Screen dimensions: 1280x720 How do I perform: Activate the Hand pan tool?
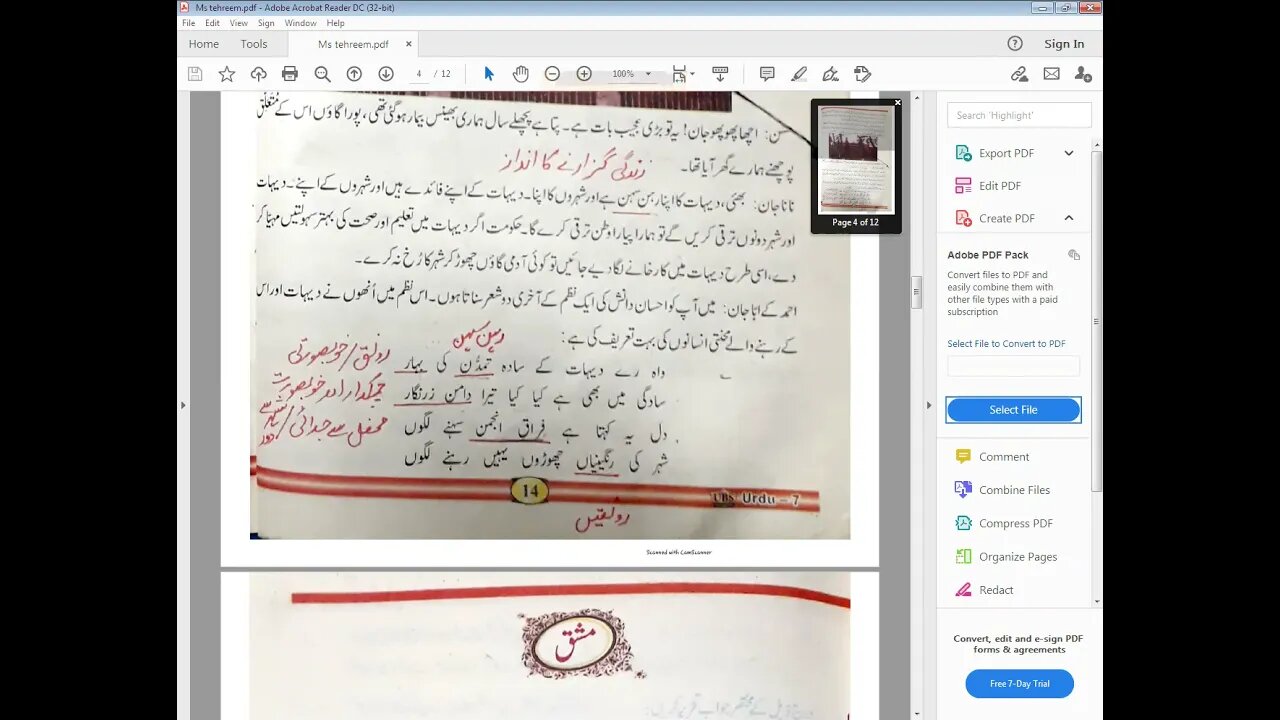click(521, 74)
